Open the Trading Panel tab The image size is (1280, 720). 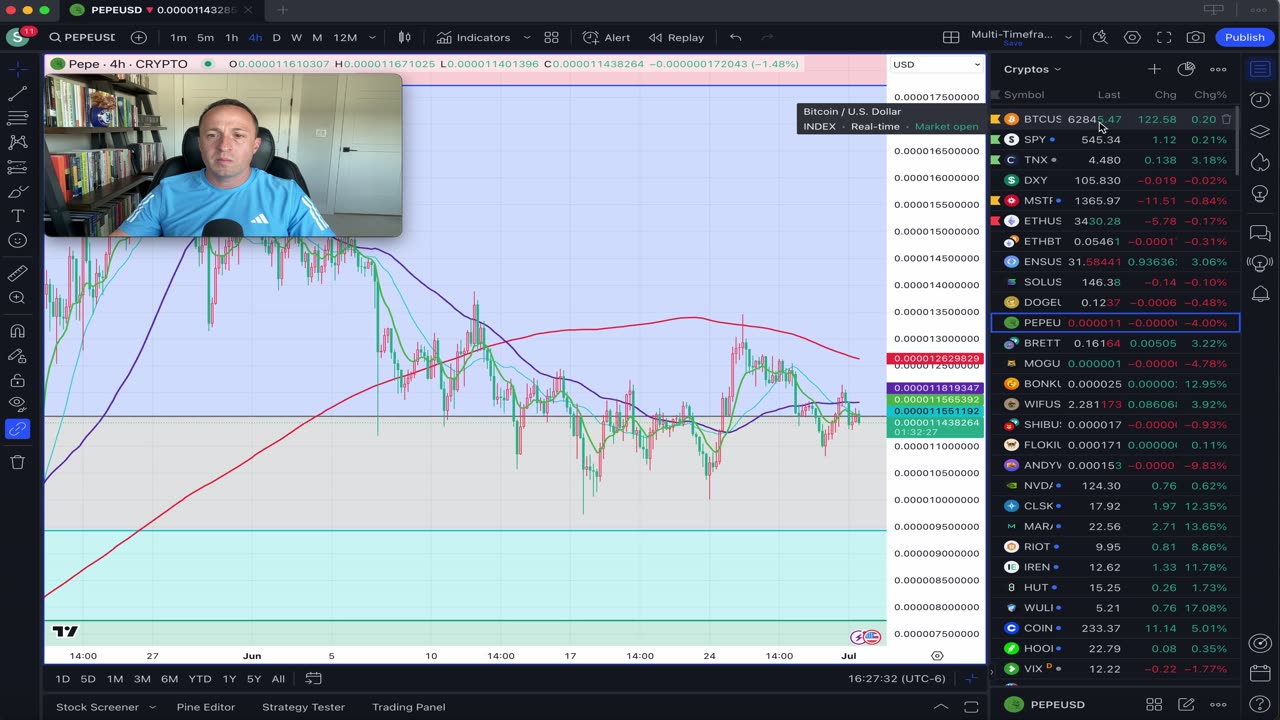click(x=408, y=707)
